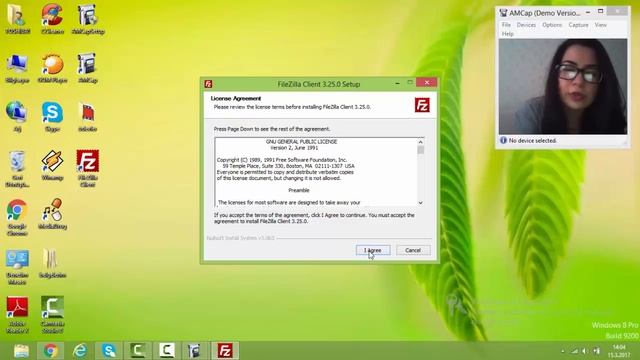Click 'No device selected' status text
The image size is (640, 360).
(x=532, y=140)
